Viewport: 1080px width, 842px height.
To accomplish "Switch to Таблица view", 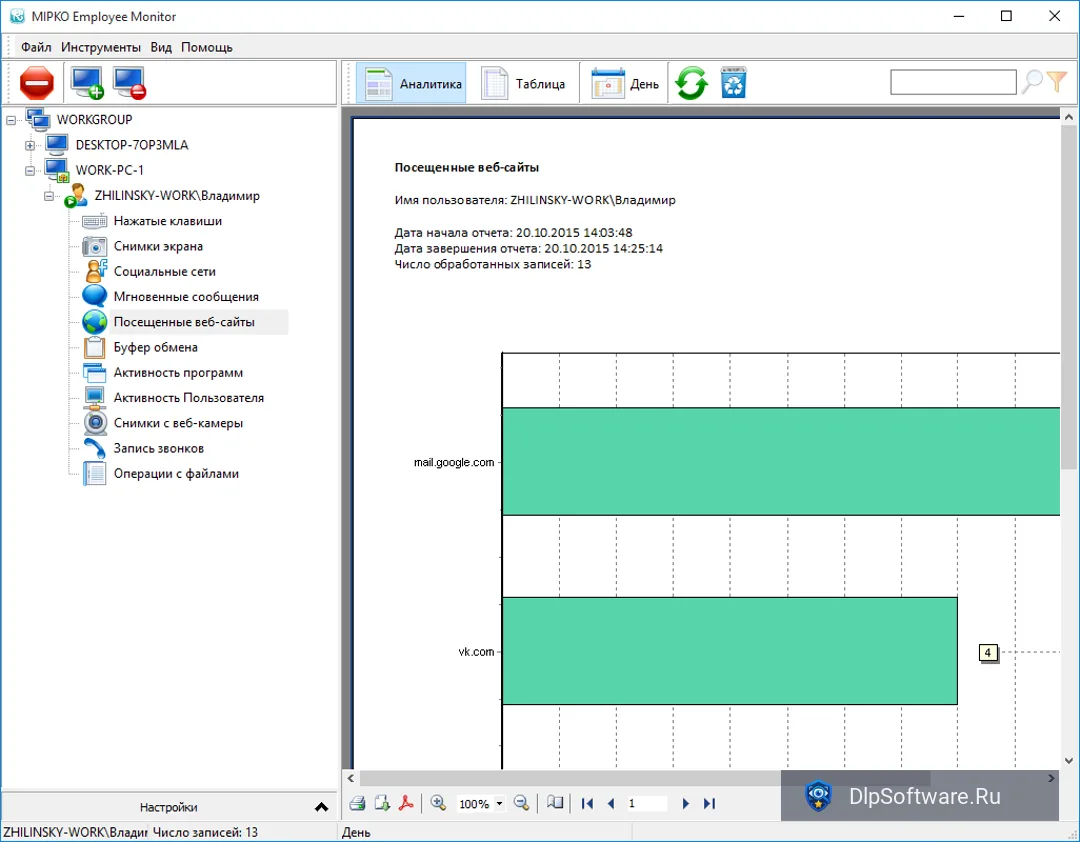I will tap(523, 83).
